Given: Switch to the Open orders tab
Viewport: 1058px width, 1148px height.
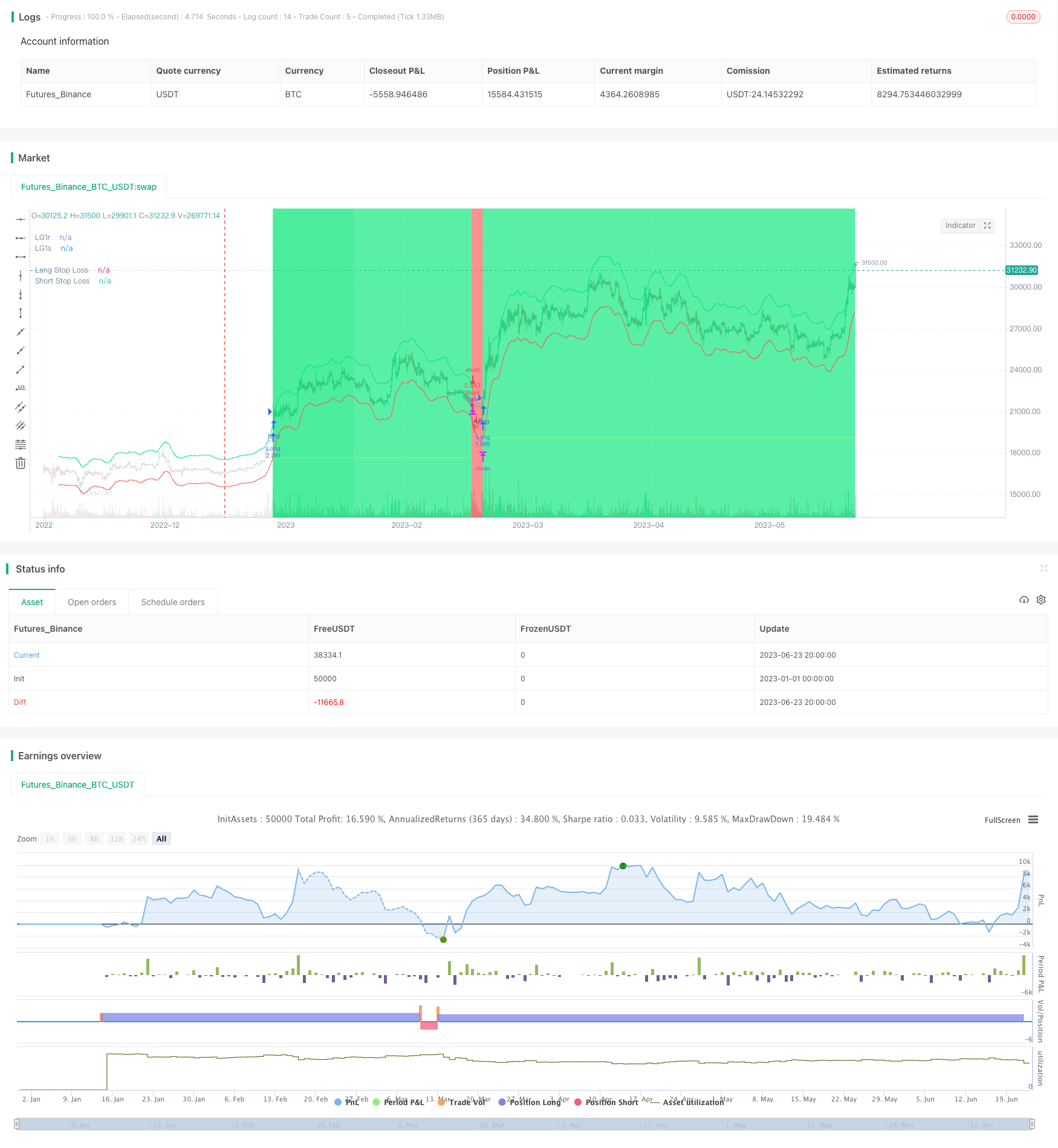Looking at the screenshot, I should (92, 602).
